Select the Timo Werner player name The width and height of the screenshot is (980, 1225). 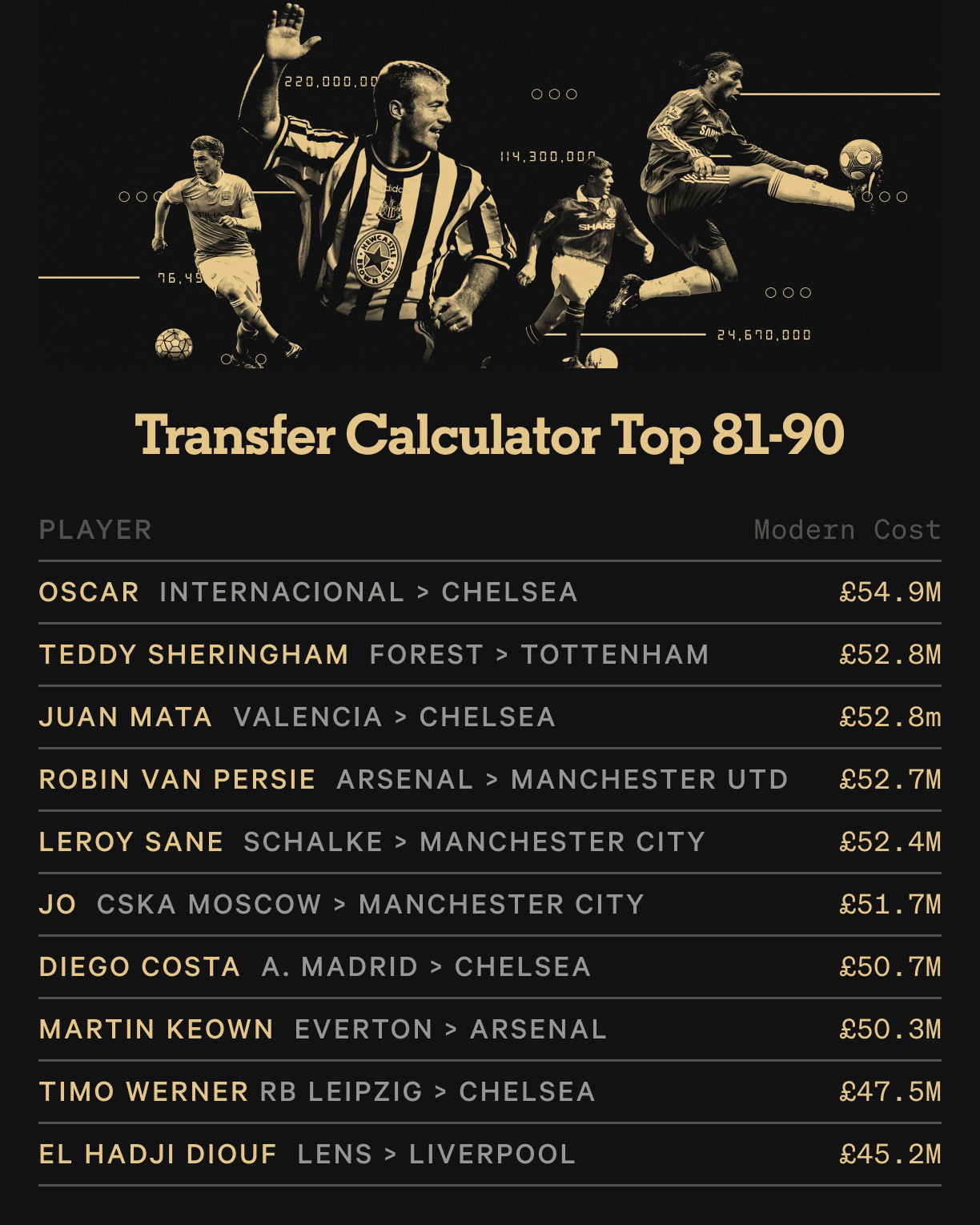(x=144, y=1092)
